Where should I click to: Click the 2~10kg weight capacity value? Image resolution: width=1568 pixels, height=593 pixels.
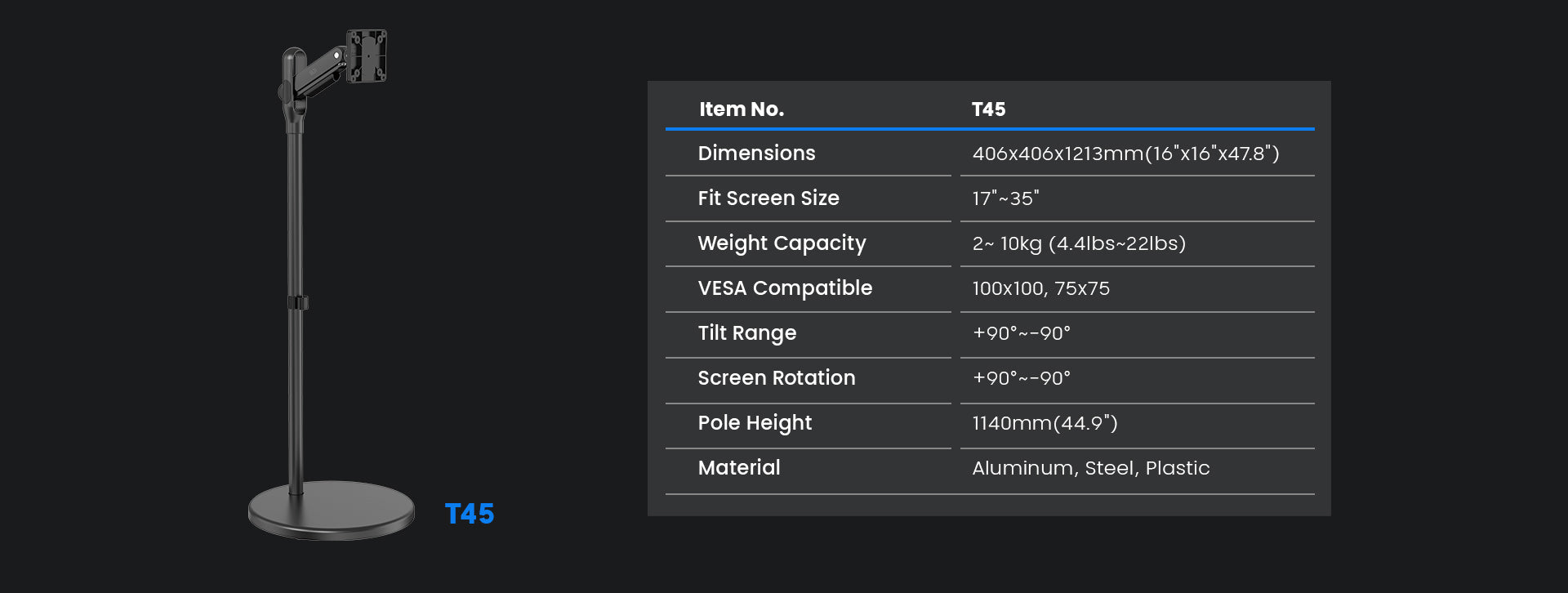pos(1078,243)
